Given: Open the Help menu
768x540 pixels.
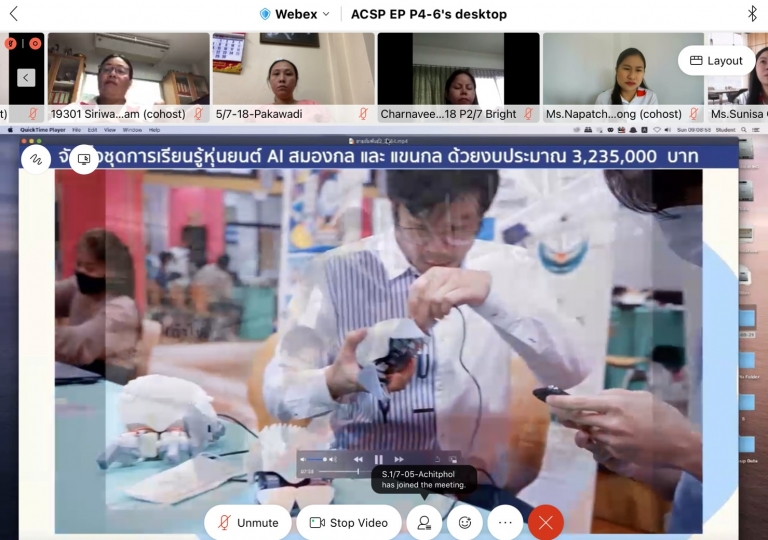Looking at the screenshot, I should click(x=154, y=130).
